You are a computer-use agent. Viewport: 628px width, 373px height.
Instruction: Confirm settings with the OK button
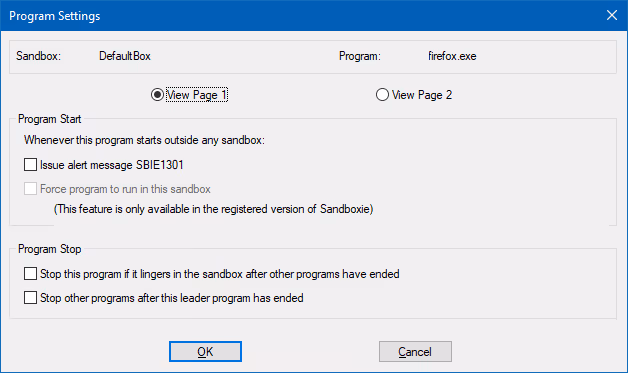click(205, 351)
